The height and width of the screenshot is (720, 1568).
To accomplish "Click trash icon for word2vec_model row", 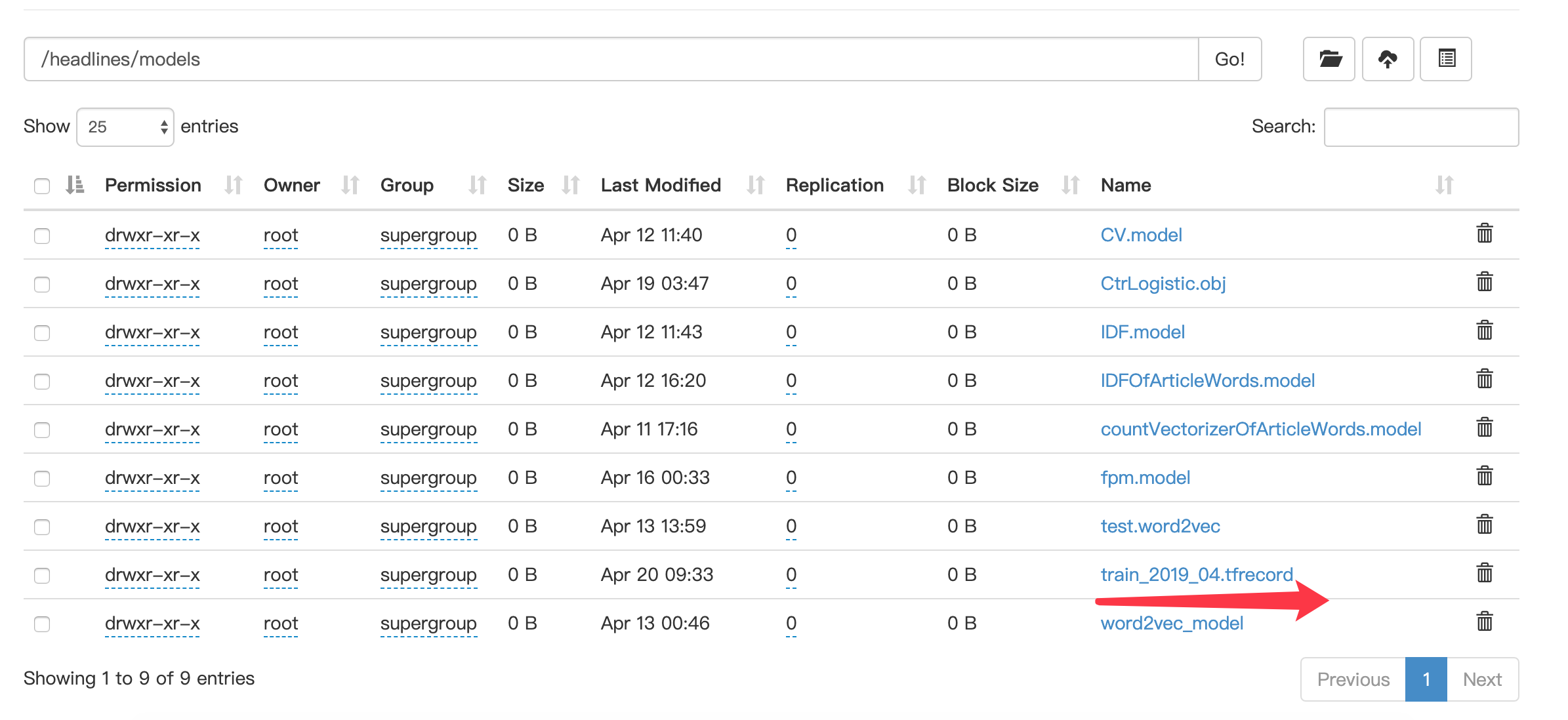I will tap(1485, 622).
